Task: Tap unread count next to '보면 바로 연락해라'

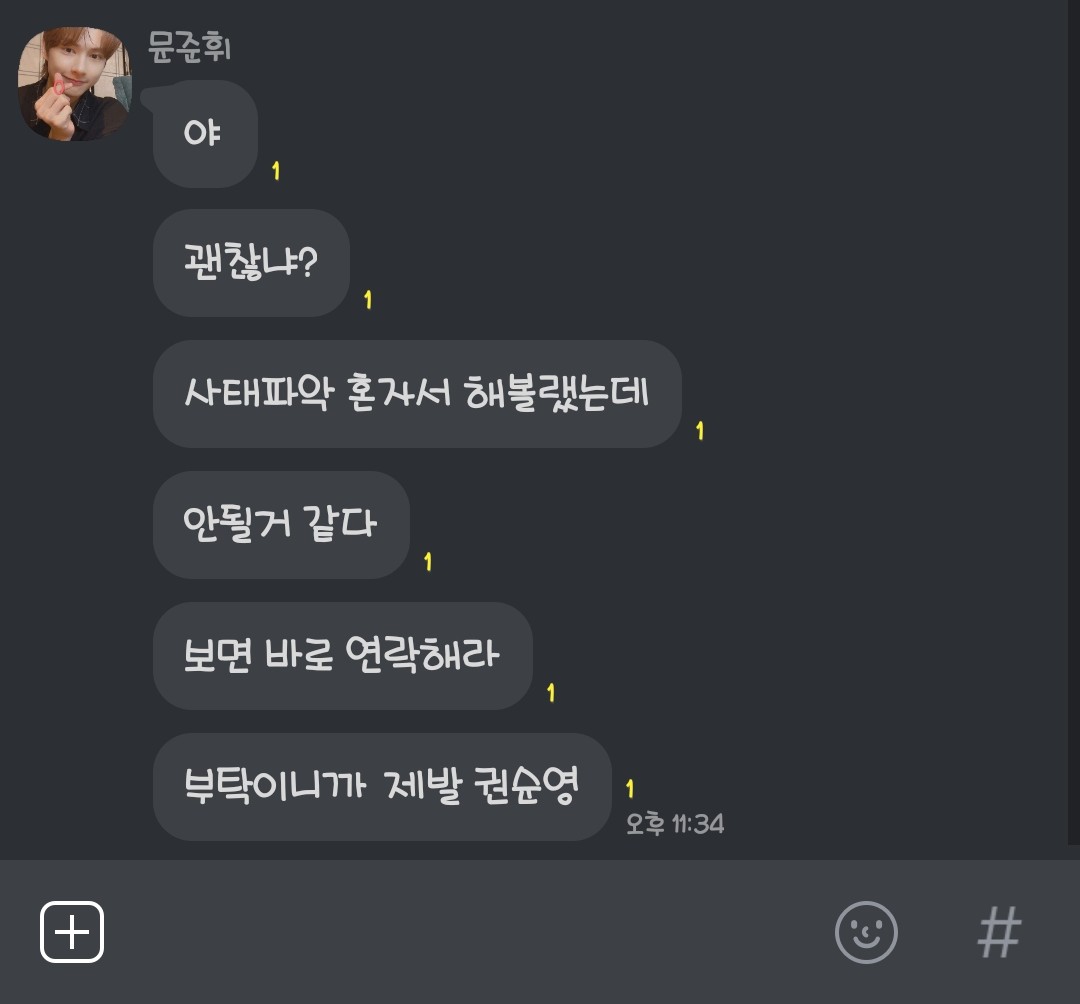Action: tap(551, 692)
